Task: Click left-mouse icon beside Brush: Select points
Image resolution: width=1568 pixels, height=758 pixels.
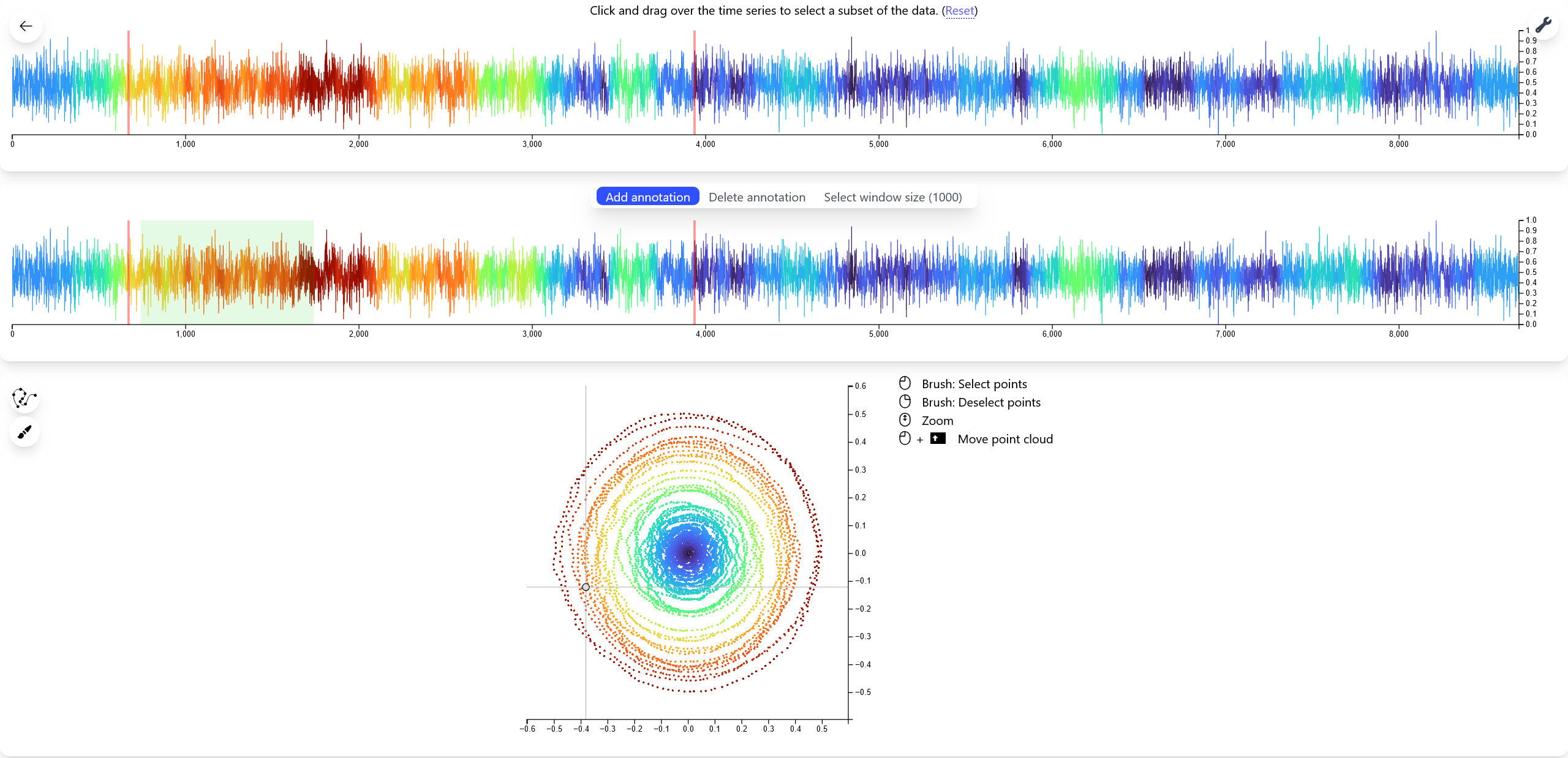Action: (905, 384)
